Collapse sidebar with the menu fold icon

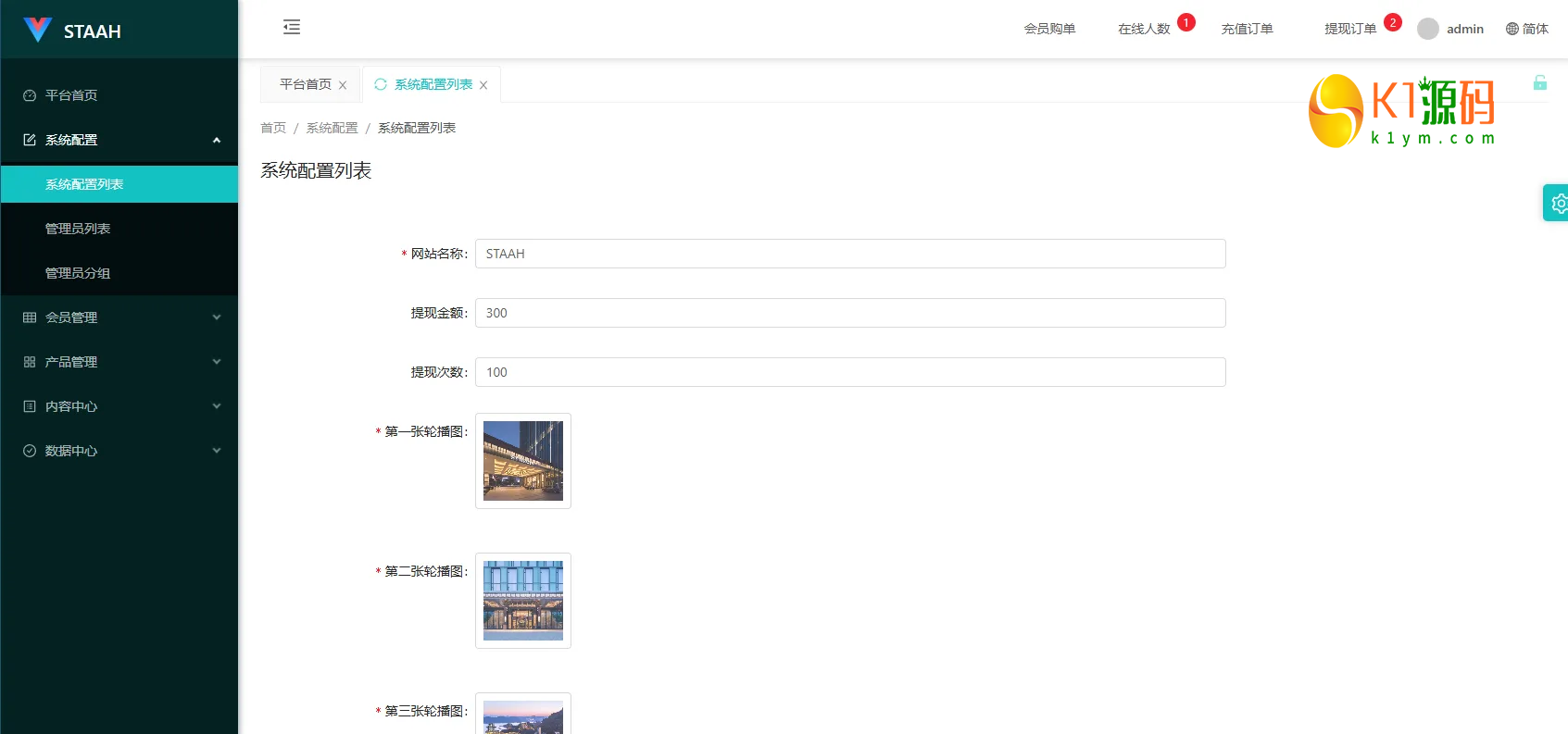coord(292,27)
